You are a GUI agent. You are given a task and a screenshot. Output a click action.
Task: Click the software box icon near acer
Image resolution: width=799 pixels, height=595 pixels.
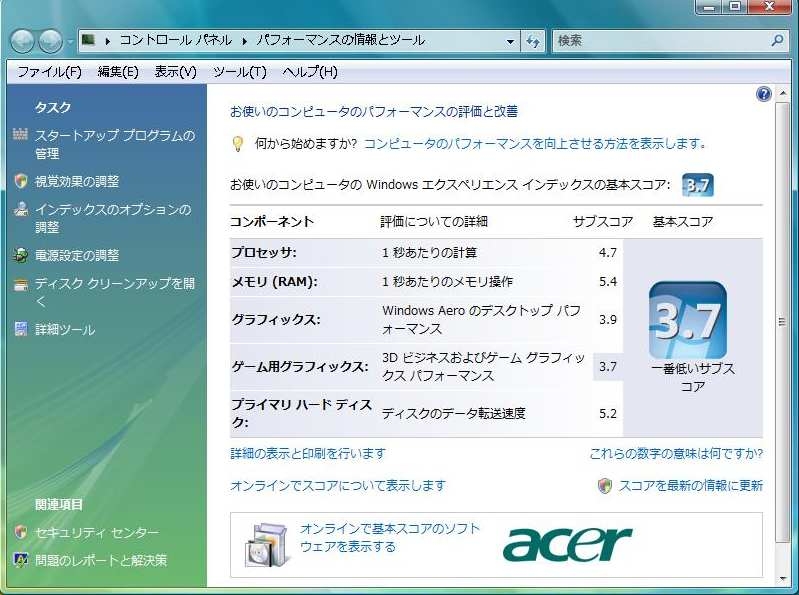[265, 545]
